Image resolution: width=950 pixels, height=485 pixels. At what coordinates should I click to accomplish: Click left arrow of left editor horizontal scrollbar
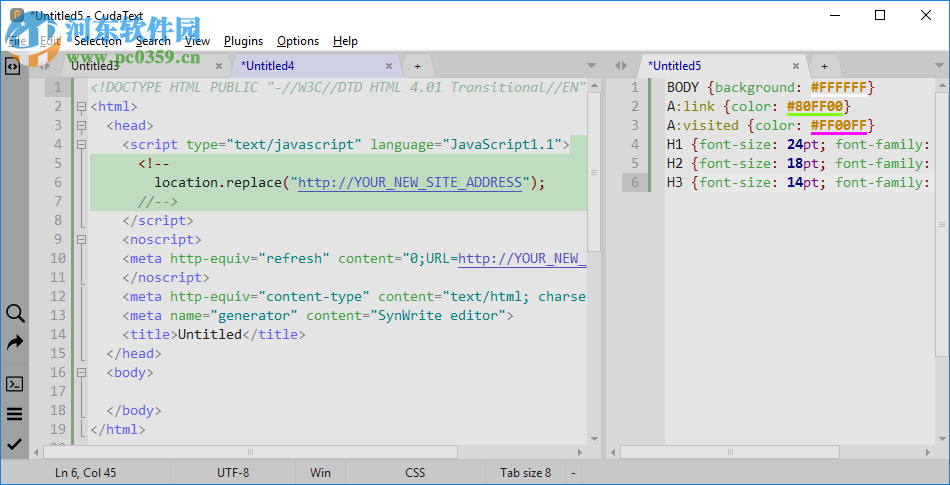[x=37, y=452]
